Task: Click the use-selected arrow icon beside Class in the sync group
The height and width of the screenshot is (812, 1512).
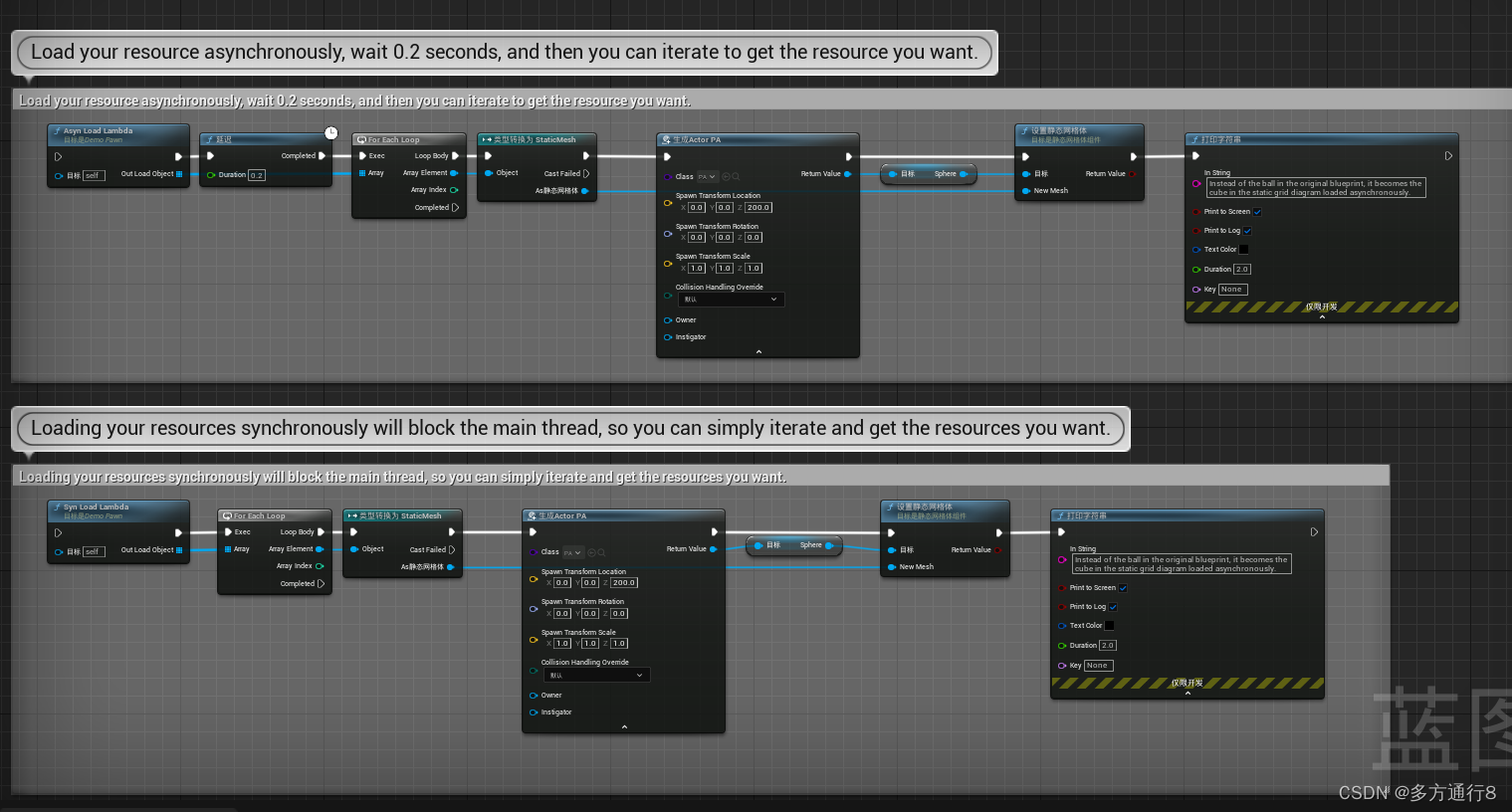Action: pos(591,552)
